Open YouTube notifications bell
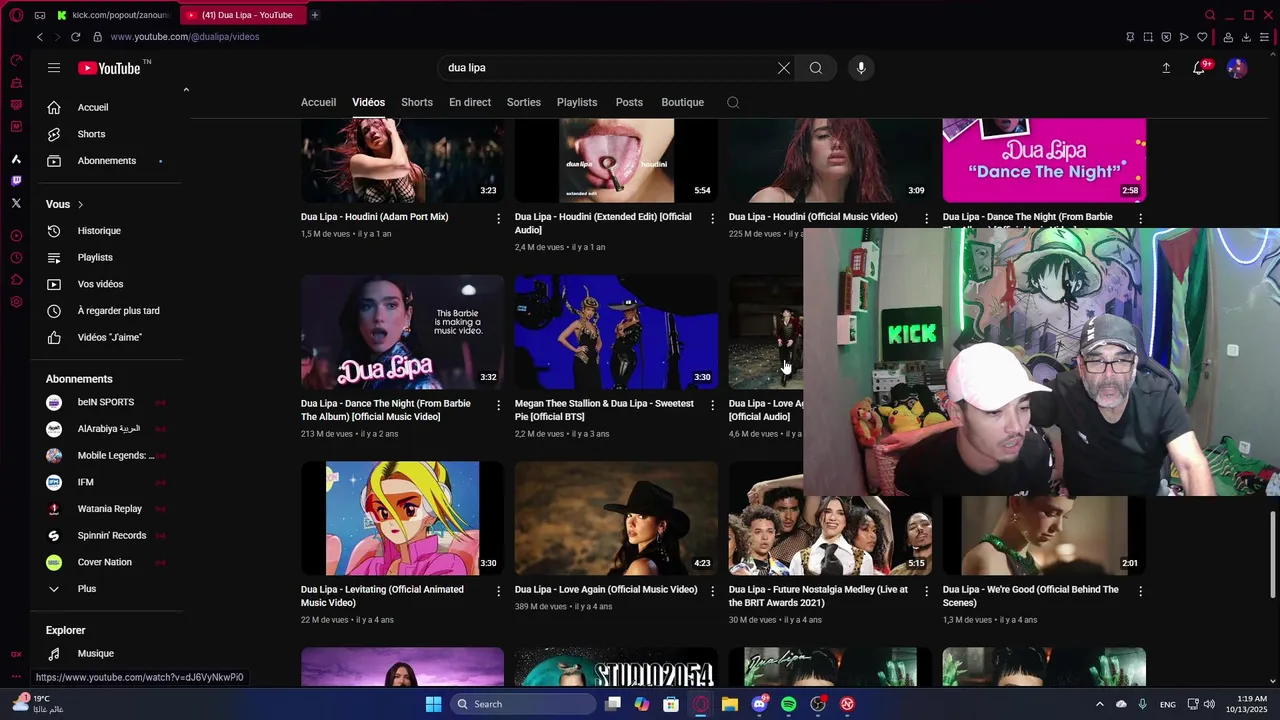The width and height of the screenshot is (1280, 720). [x=1199, y=68]
